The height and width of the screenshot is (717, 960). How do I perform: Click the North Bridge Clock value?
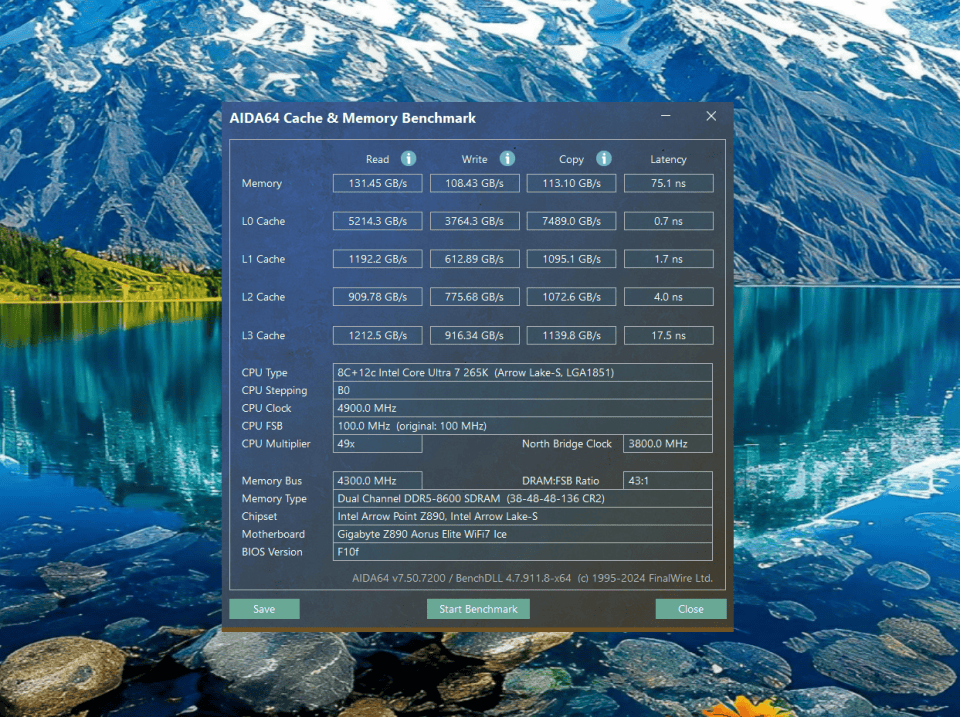[667, 444]
